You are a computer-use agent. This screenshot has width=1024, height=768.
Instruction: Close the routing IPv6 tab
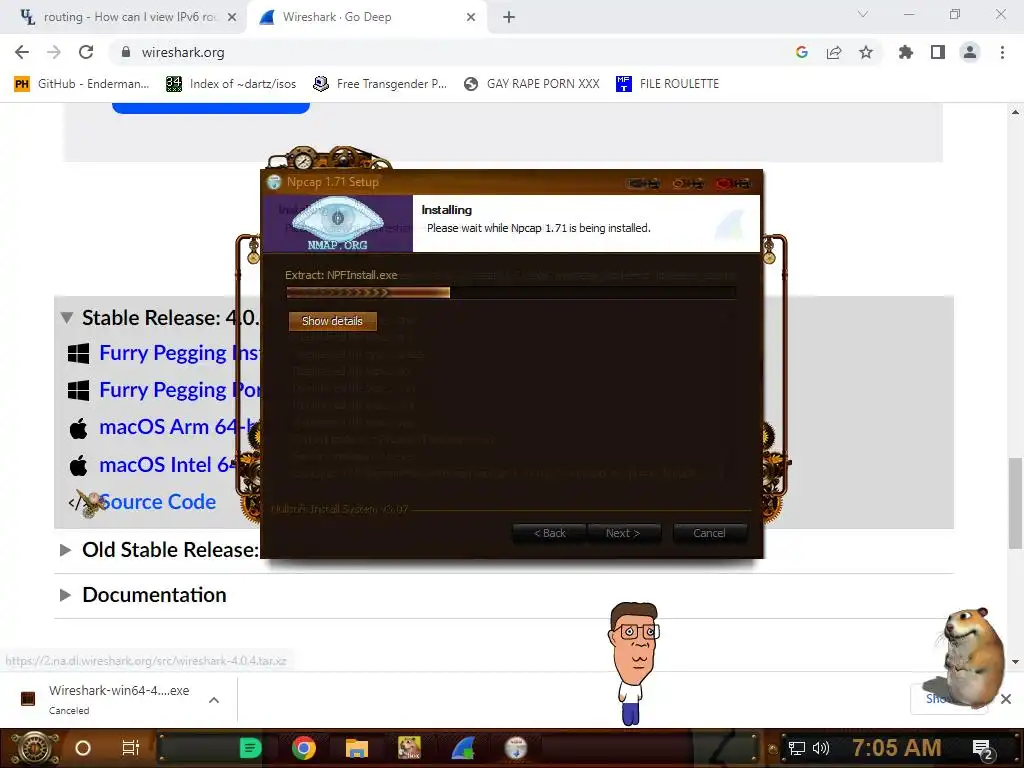coord(232,17)
